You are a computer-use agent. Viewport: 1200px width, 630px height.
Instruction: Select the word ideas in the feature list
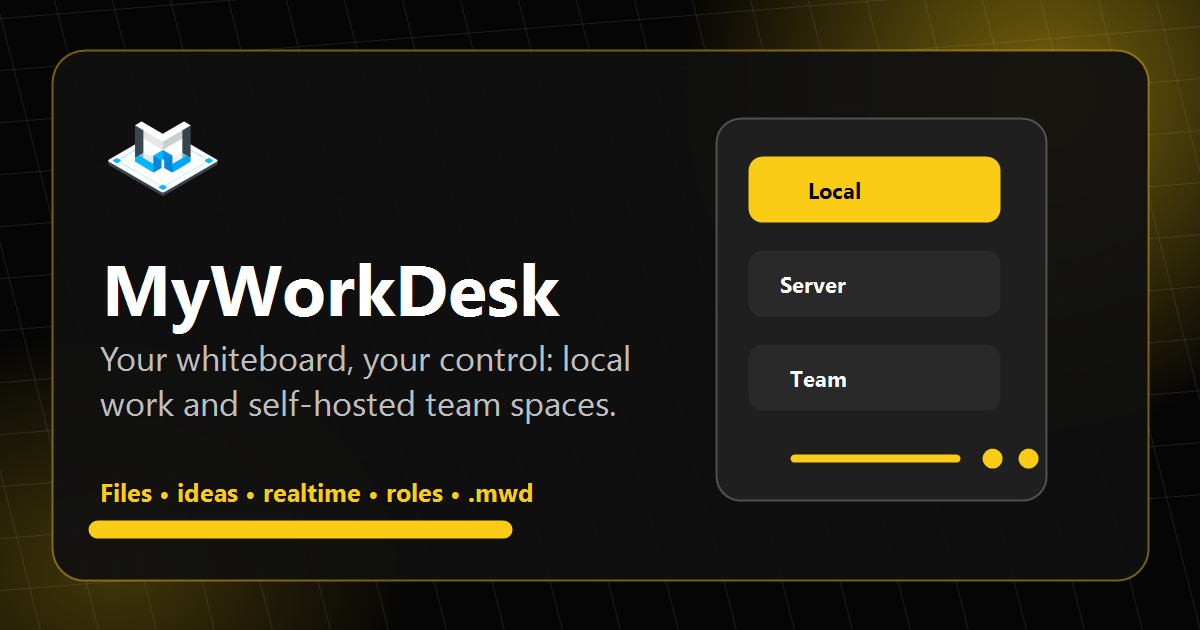207,493
